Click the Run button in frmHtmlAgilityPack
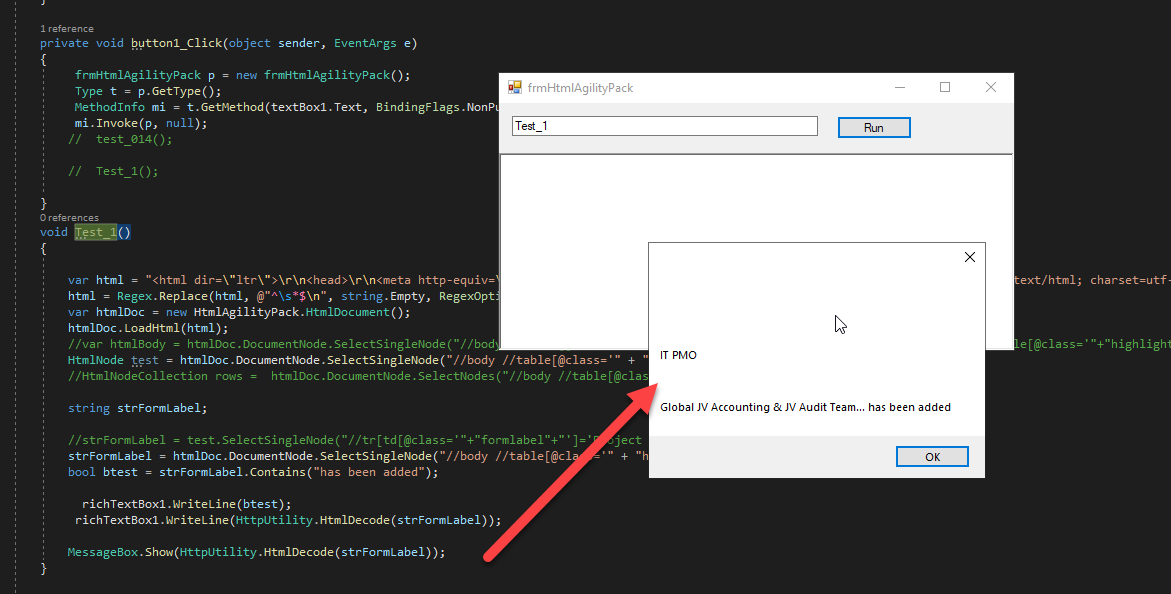Screen dimensions: 1171x594 point(874,128)
